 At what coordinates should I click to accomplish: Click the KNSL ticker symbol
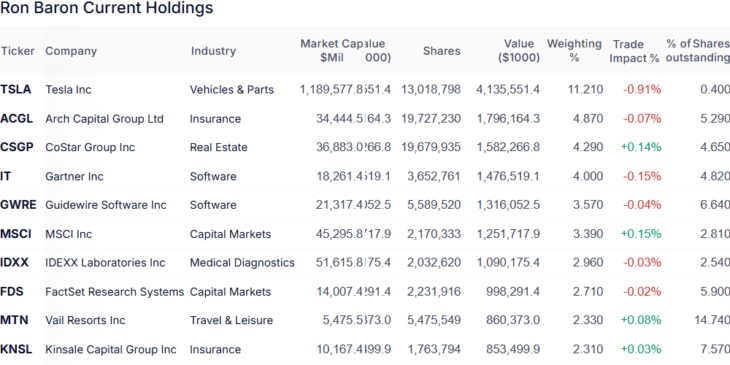pos(16,349)
